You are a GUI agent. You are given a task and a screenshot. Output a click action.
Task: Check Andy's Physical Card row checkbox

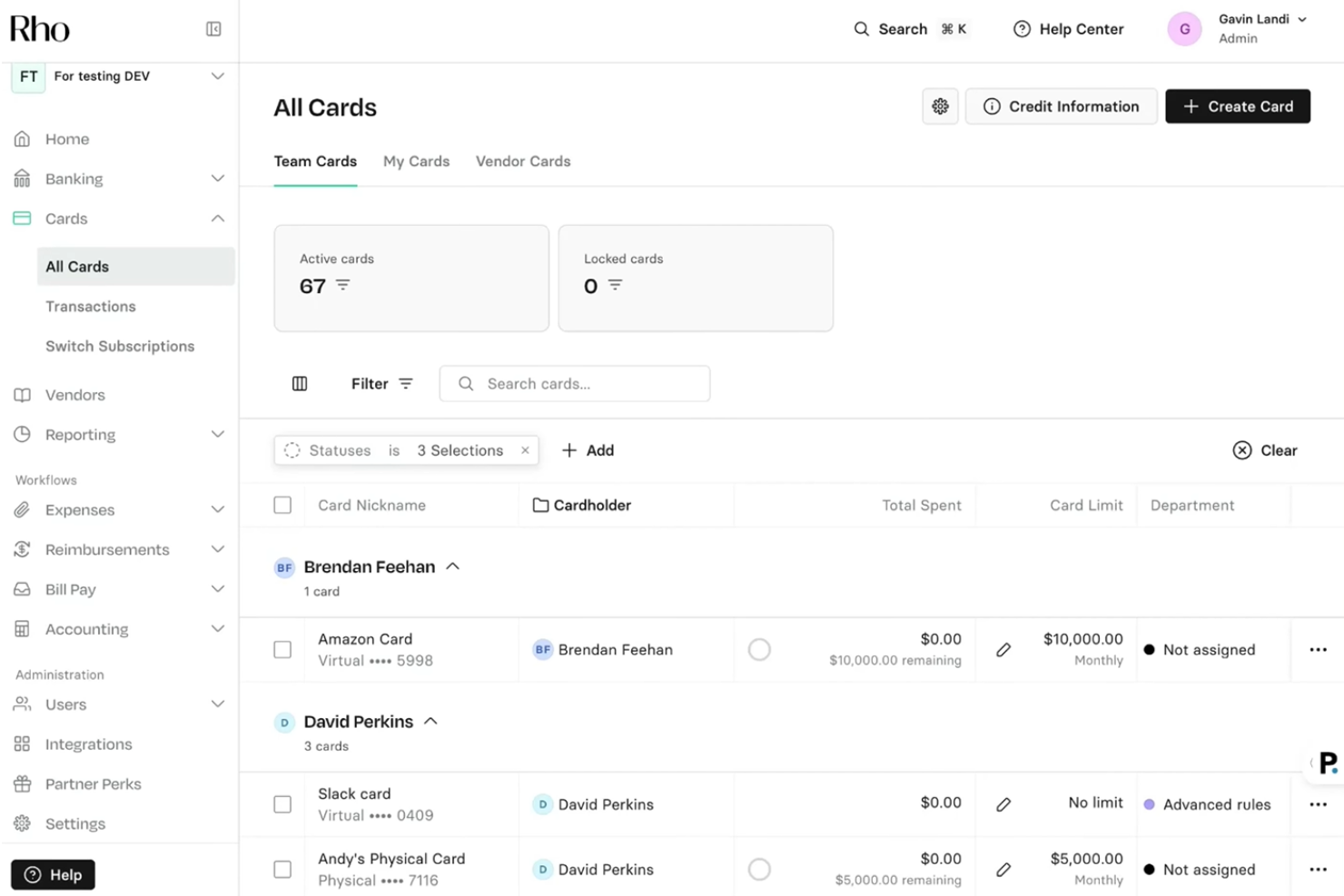[x=282, y=869]
